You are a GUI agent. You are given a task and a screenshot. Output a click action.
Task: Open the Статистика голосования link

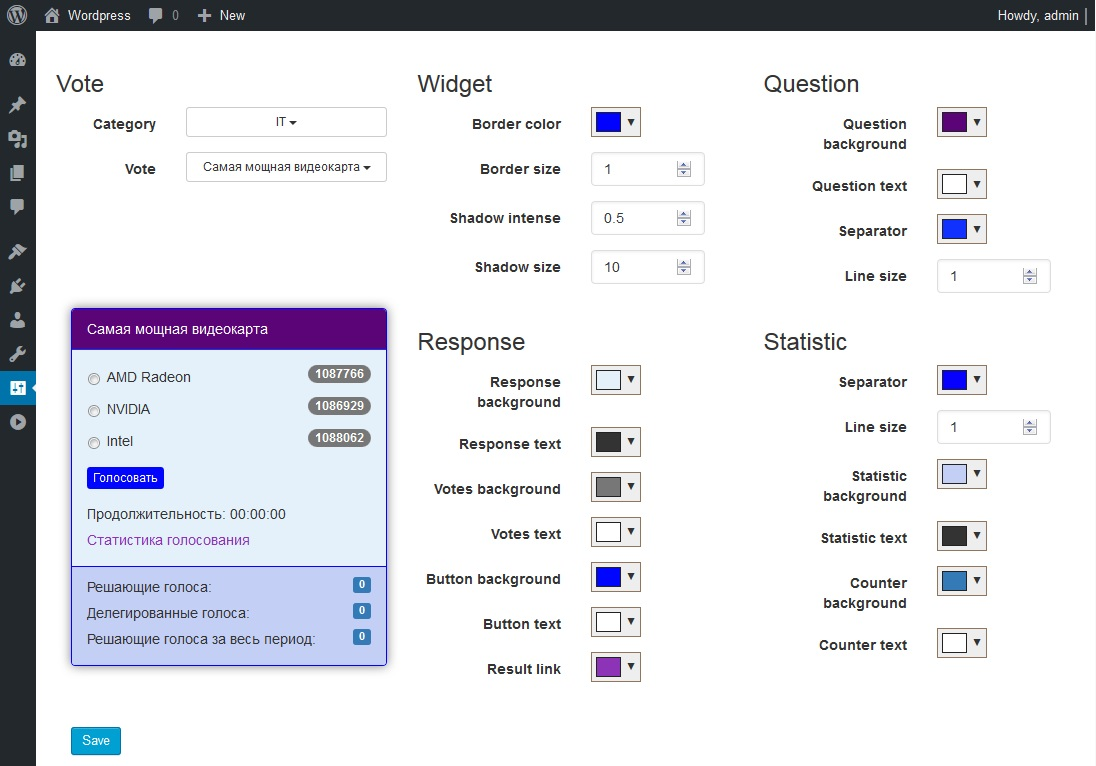pyautogui.click(x=168, y=540)
